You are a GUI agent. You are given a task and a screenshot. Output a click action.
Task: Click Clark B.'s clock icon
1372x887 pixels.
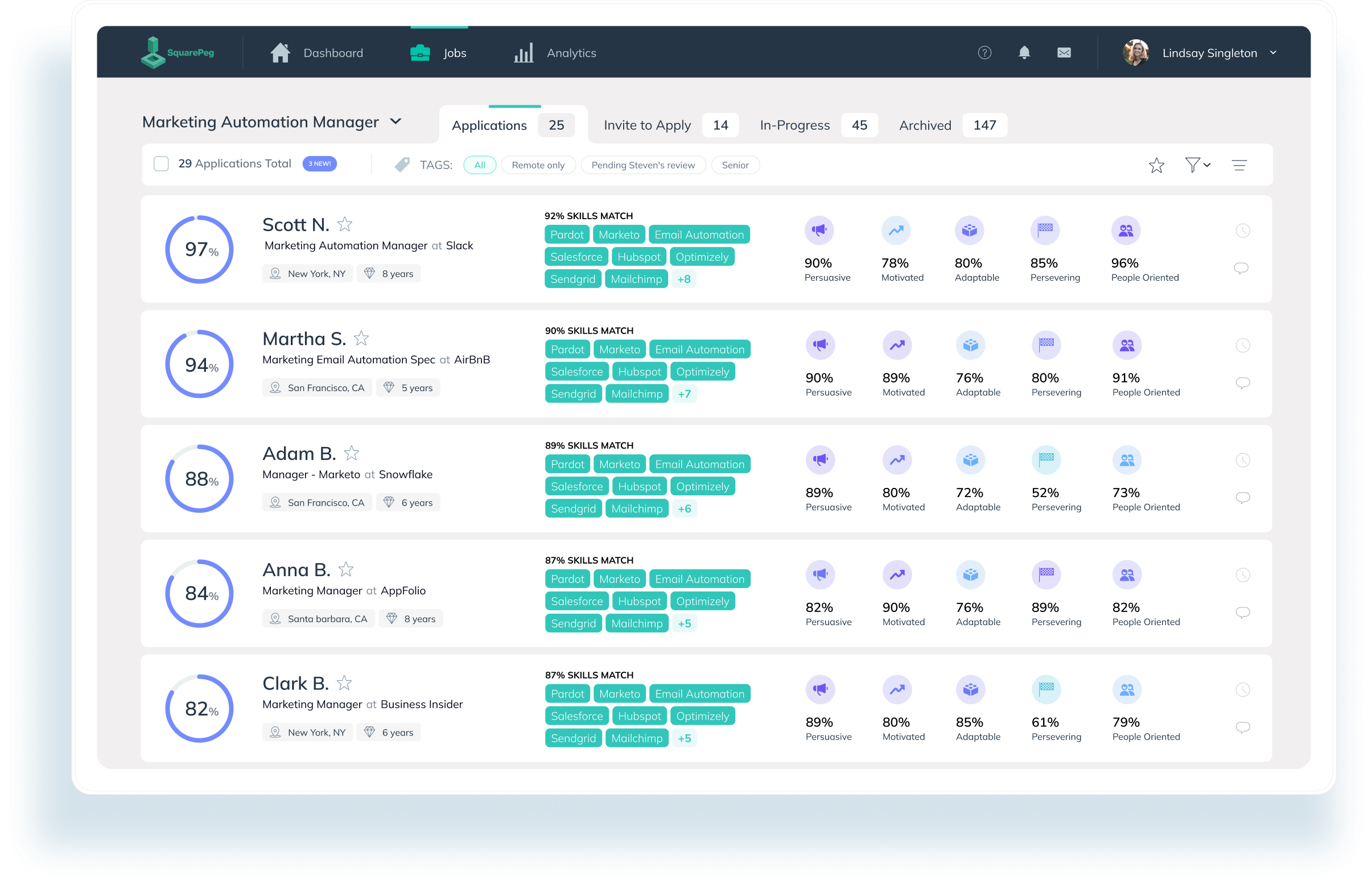tap(1242, 689)
